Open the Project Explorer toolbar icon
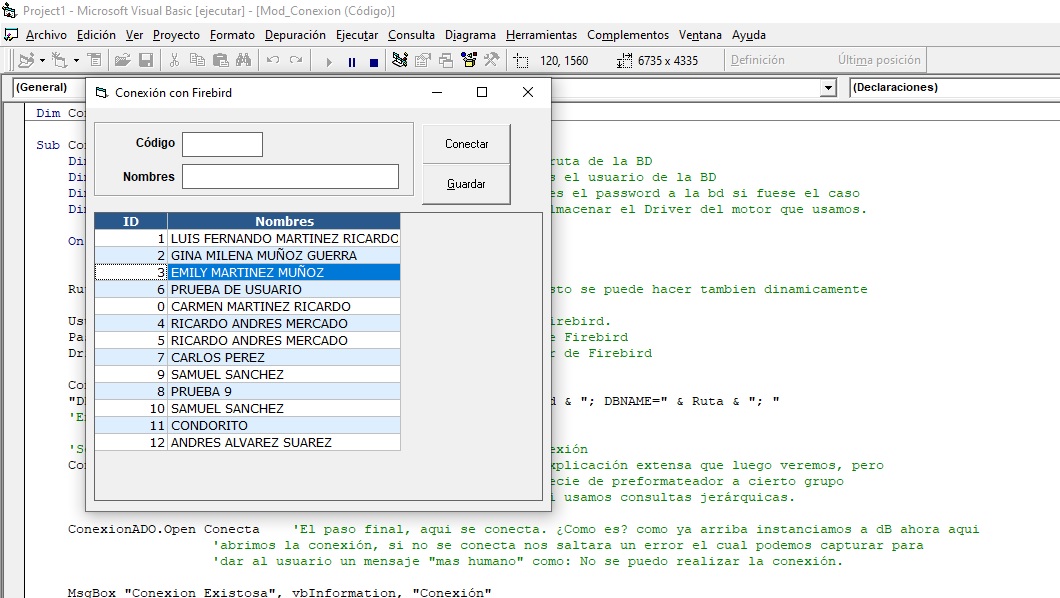The height and width of the screenshot is (598, 1060). pos(400,61)
